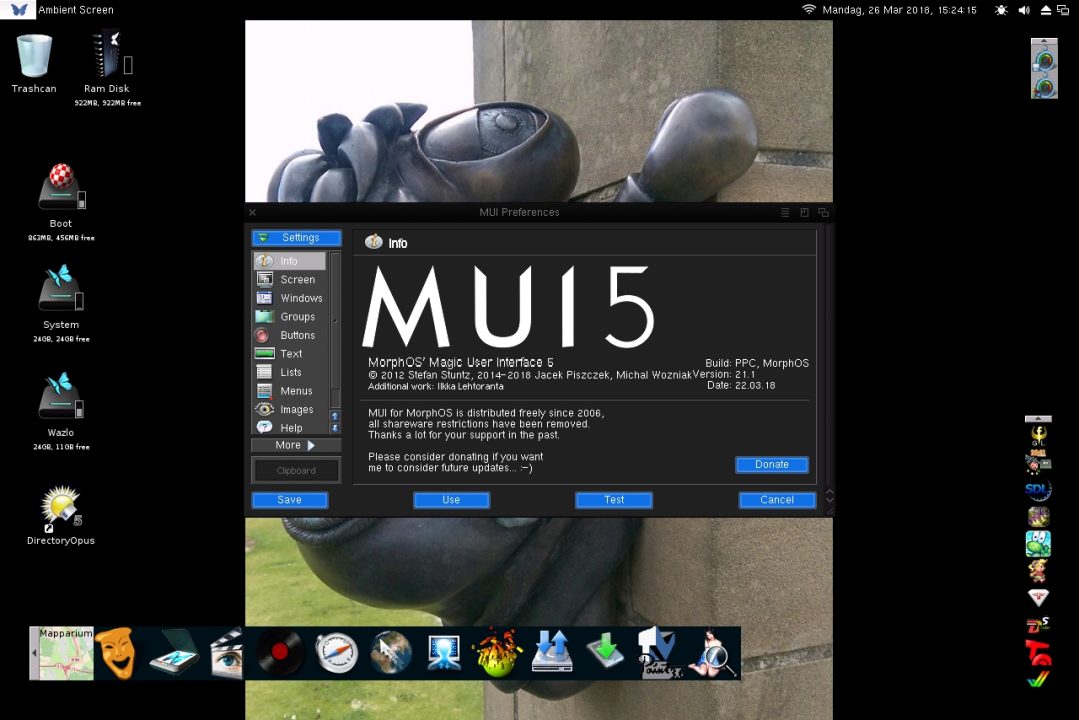Open the golden GL icon in side panel
Screen dimensions: 1079x720
click(1038, 435)
